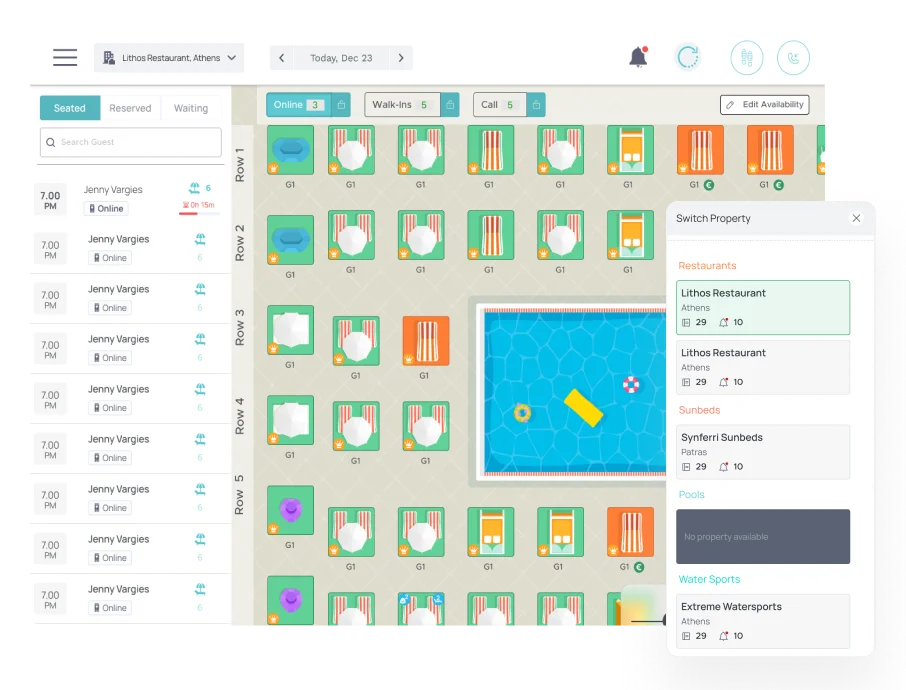Switch to the Waiting tab
This screenshot has width=906, height=690.
tap(191, 108)
